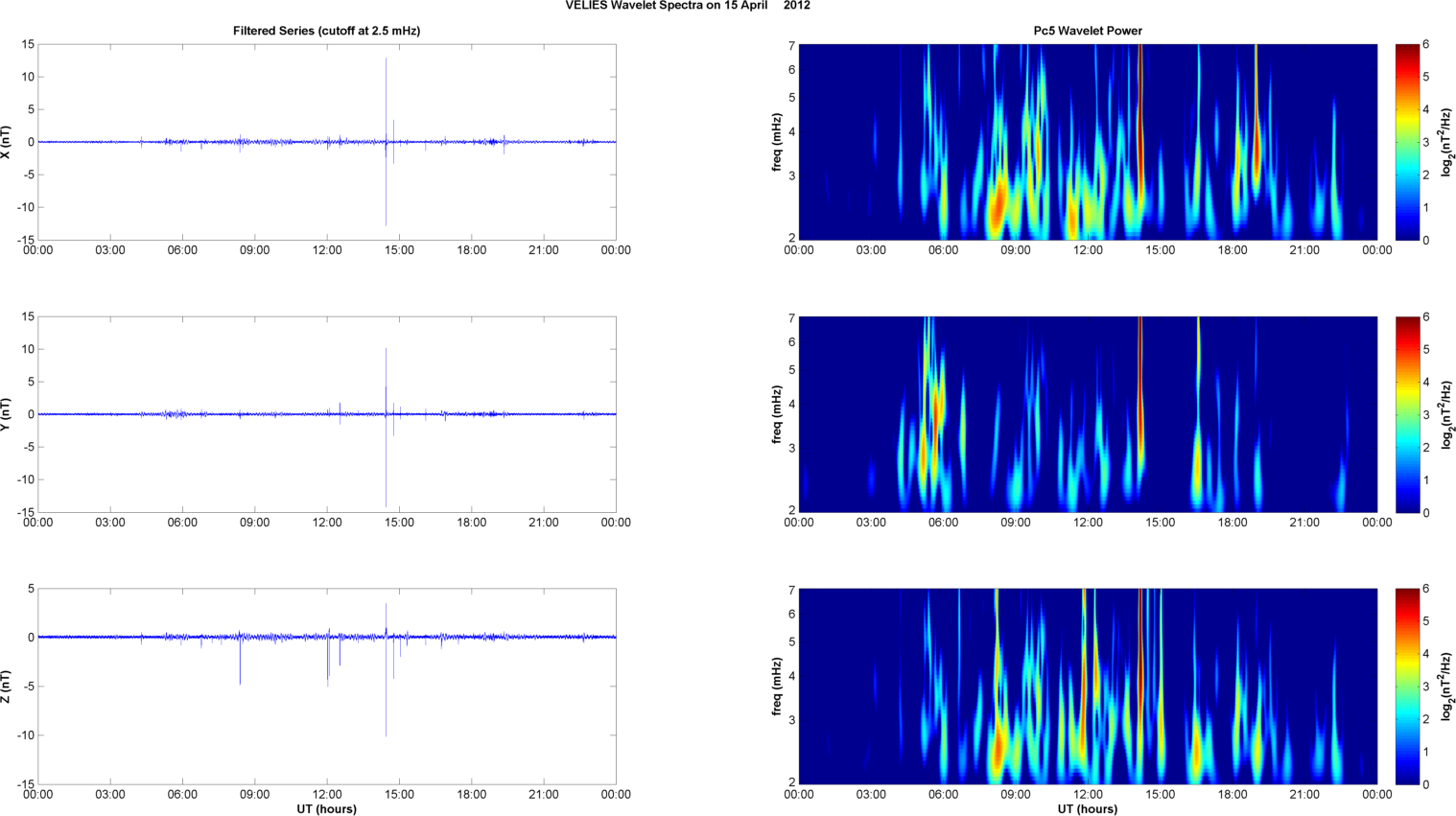Click the "06:00" tick under the Z time series

tap(182, 795)
